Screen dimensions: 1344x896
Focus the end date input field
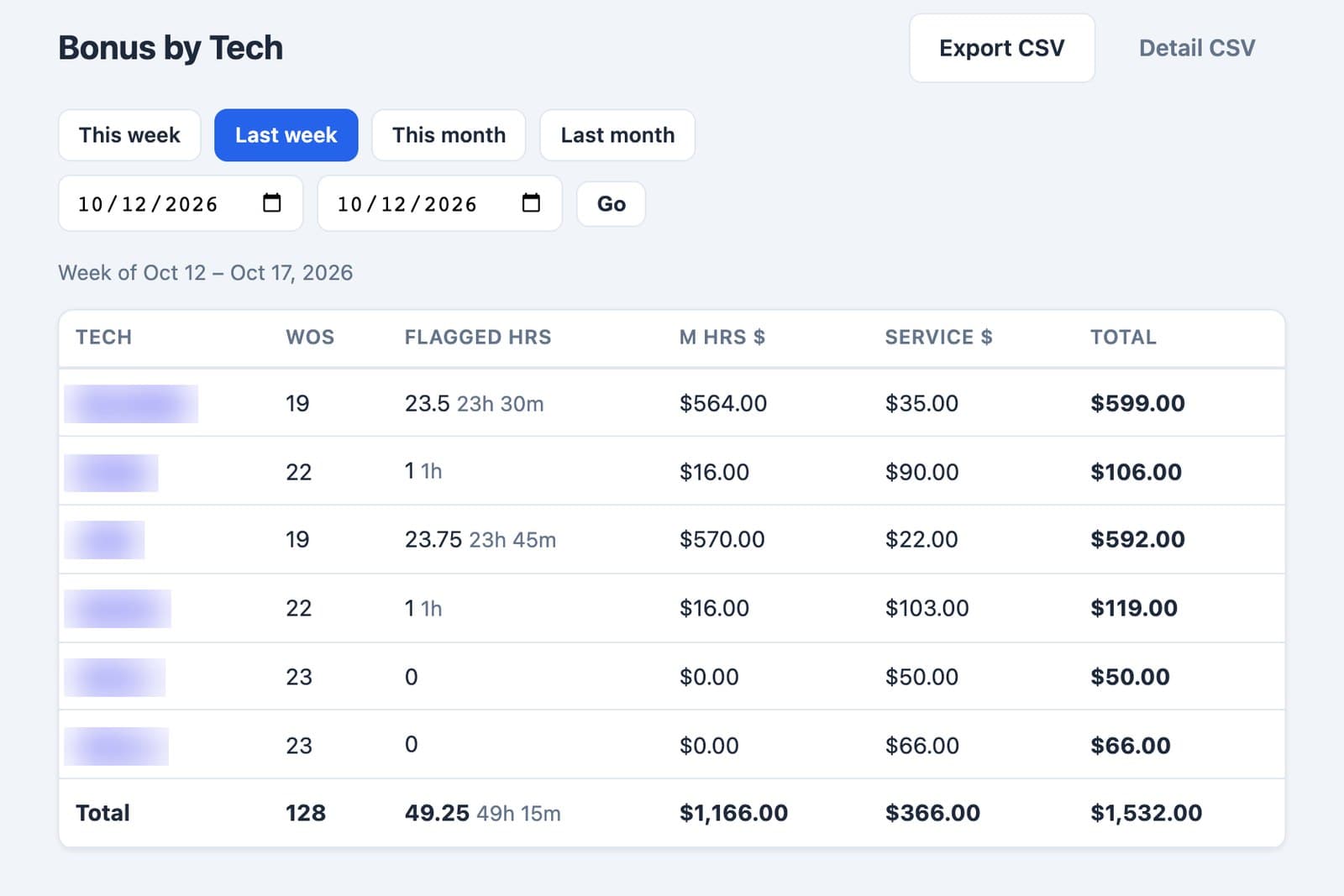pos(439,203)
